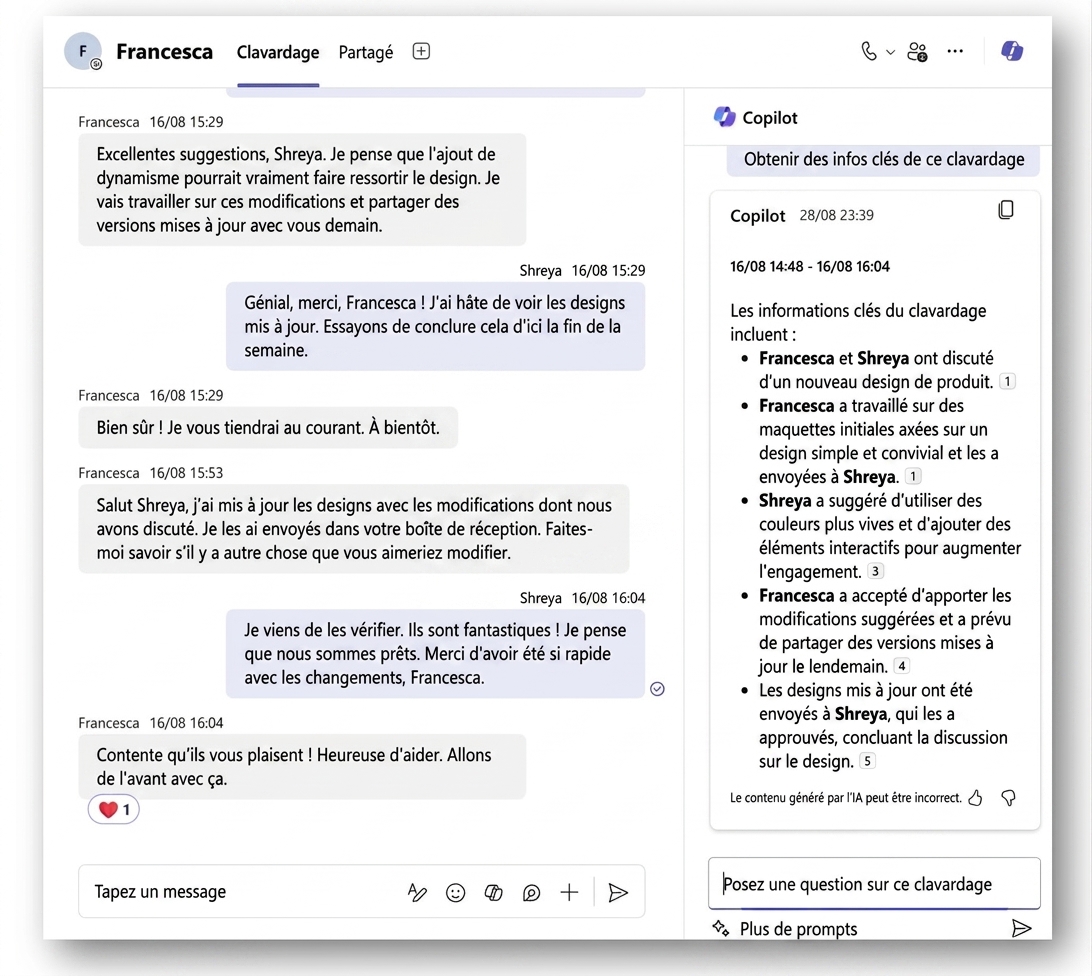The image size is (1092, 976).
Task: Click message starting 'Génial, merci, Francesca'
Action: tap(435, 326)
